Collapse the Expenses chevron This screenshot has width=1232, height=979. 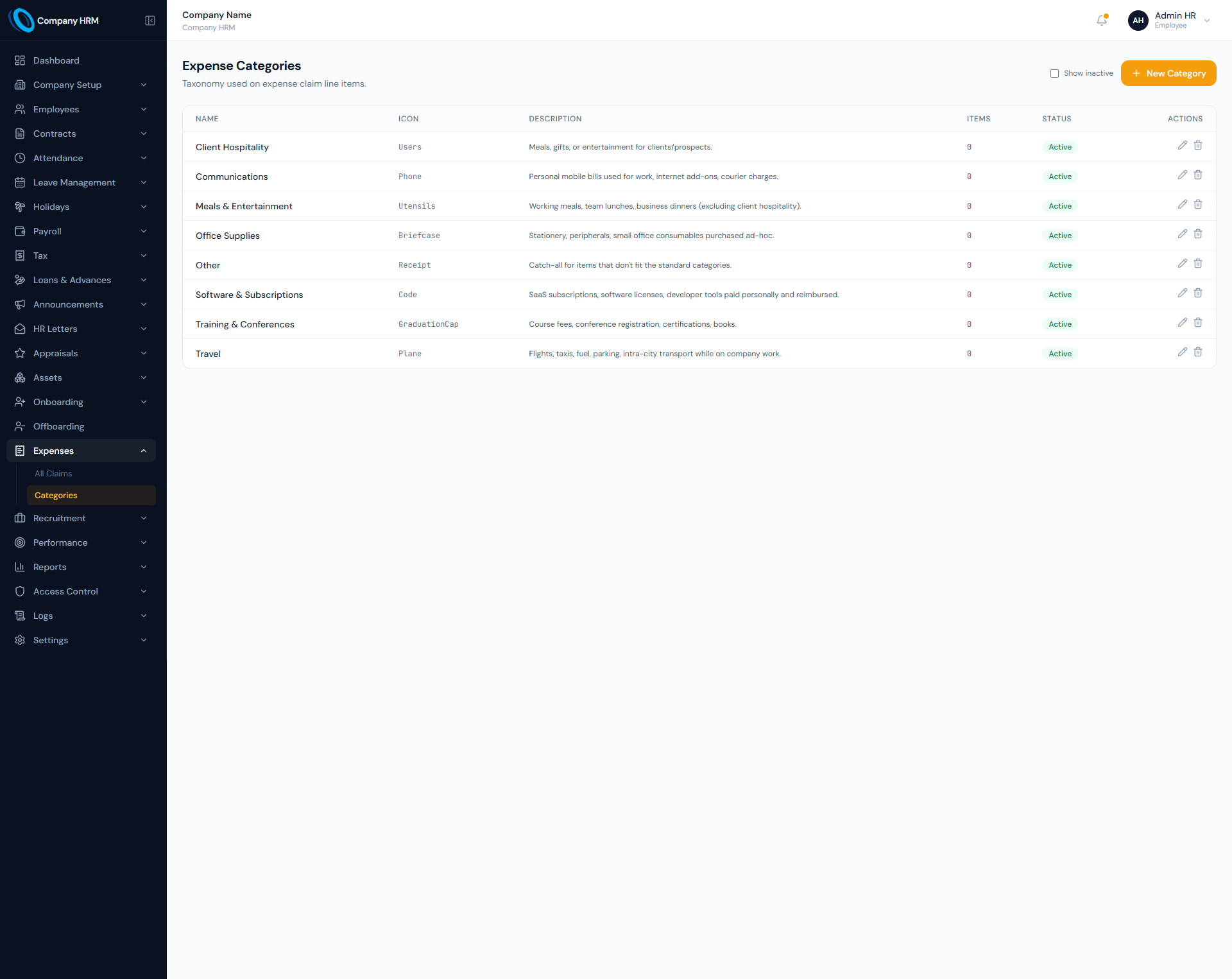click(144, 451)
